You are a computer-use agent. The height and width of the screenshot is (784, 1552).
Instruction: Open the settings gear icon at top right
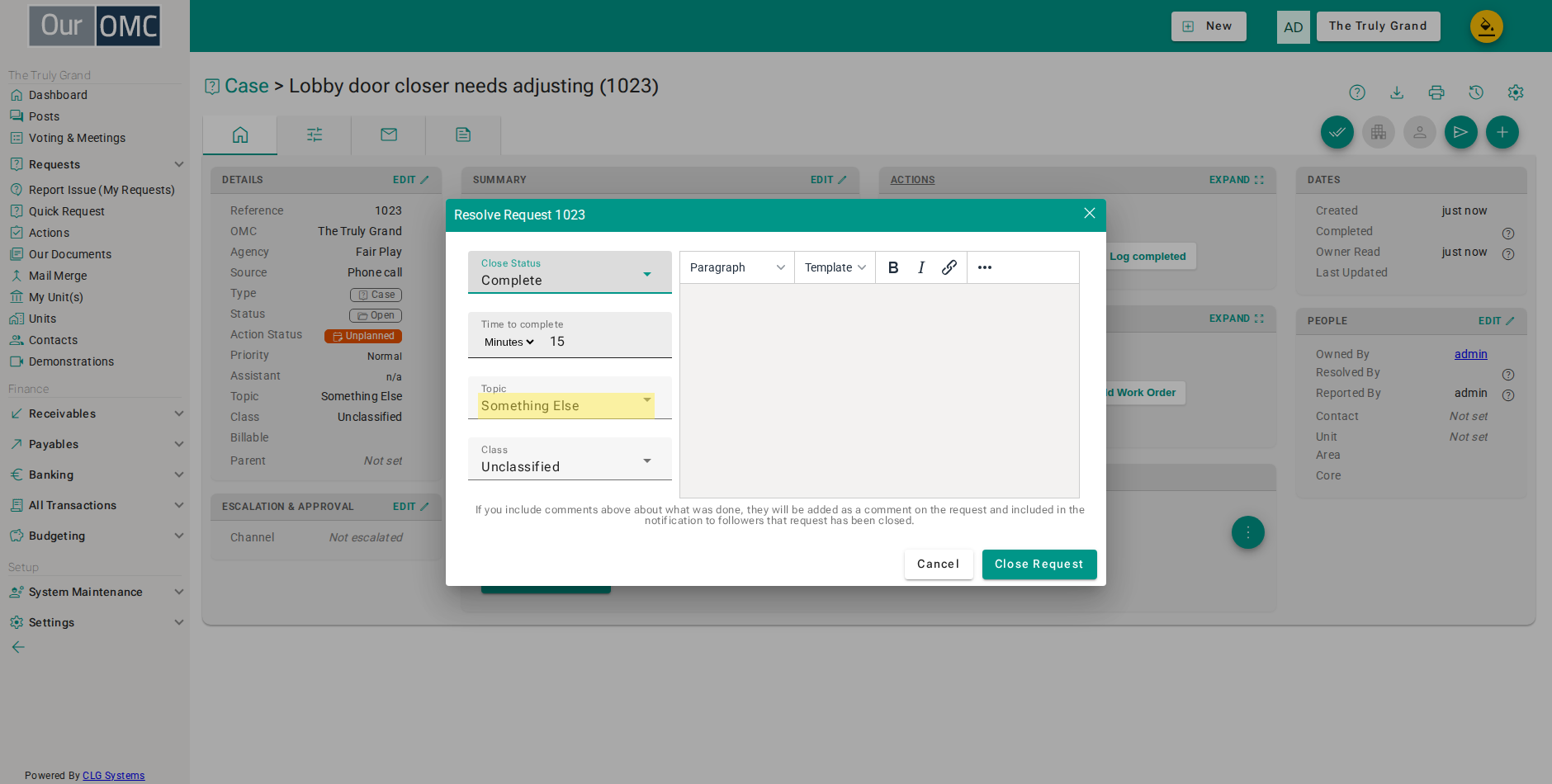coord(1516,92)
